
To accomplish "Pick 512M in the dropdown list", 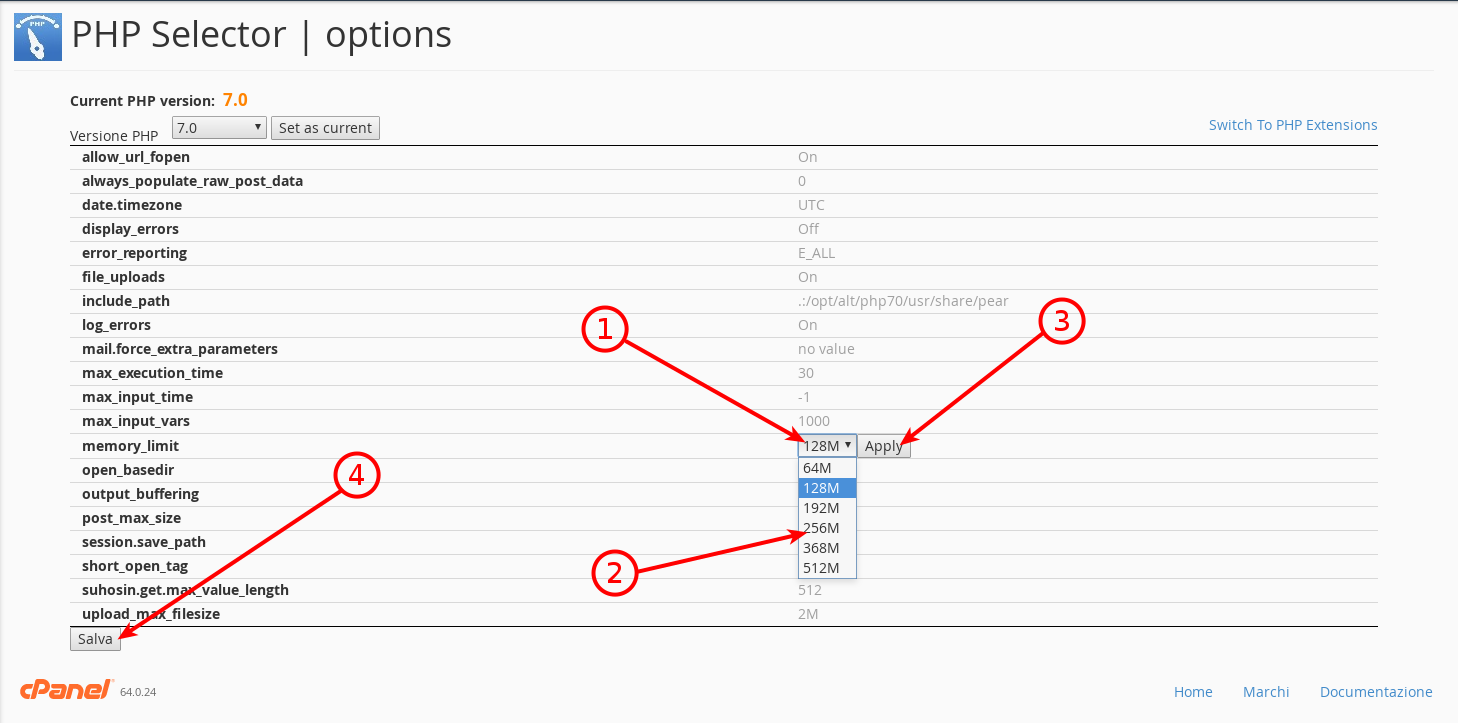I will pos(827,568).
